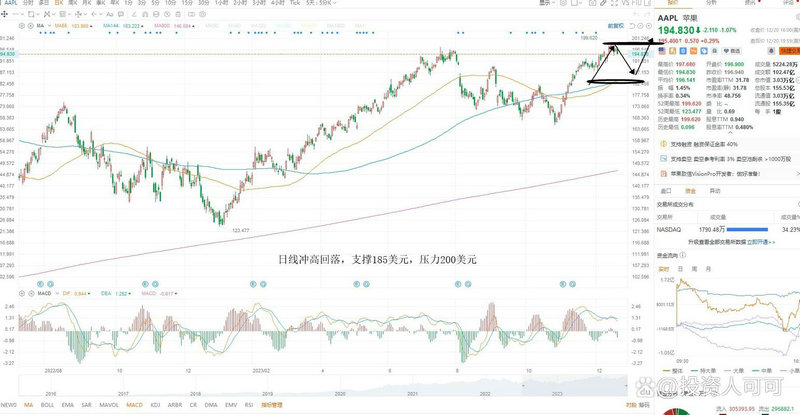
Task: Switch to the 资金 tab in side panel
Action: [x=690, y=191]
